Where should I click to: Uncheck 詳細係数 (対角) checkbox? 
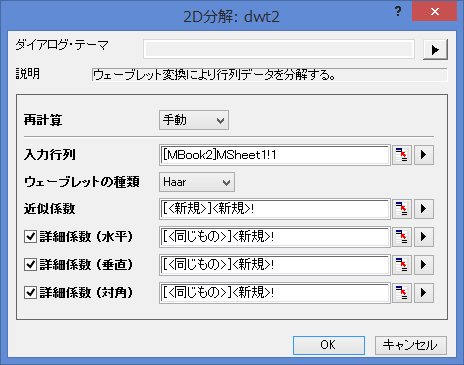(30, 293)
